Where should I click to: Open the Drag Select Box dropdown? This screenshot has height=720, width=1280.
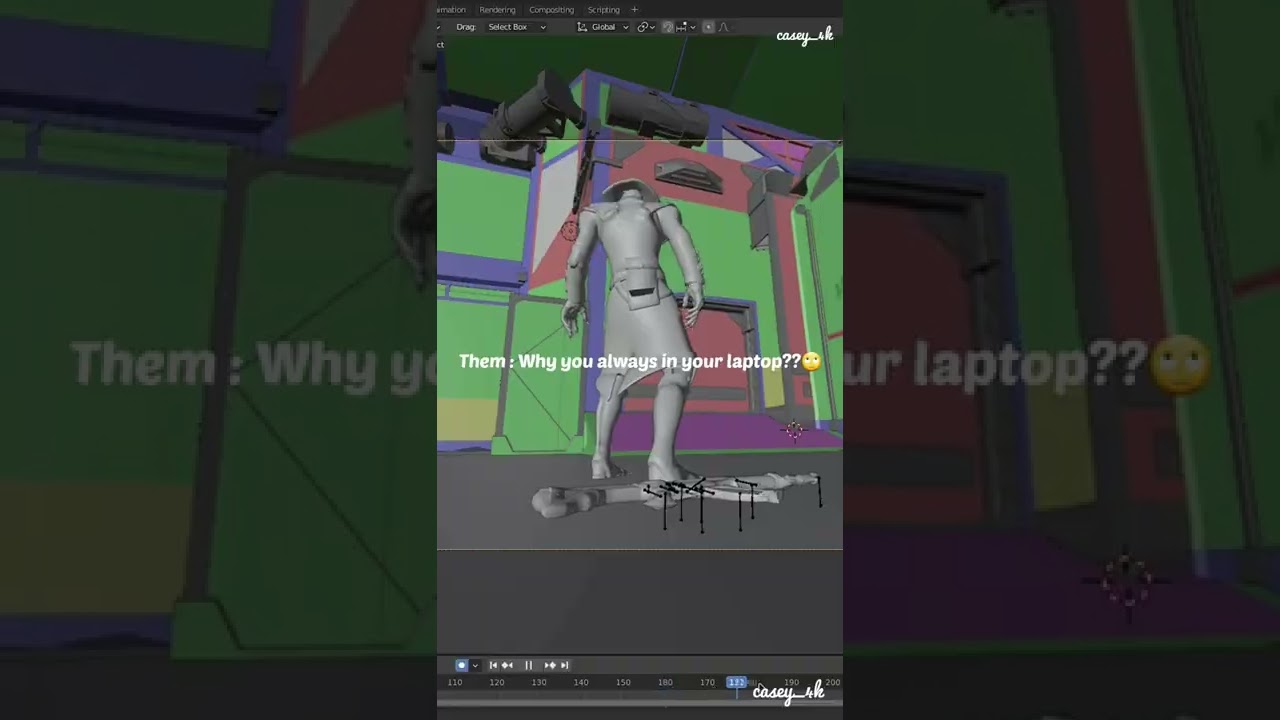point(516,27)
